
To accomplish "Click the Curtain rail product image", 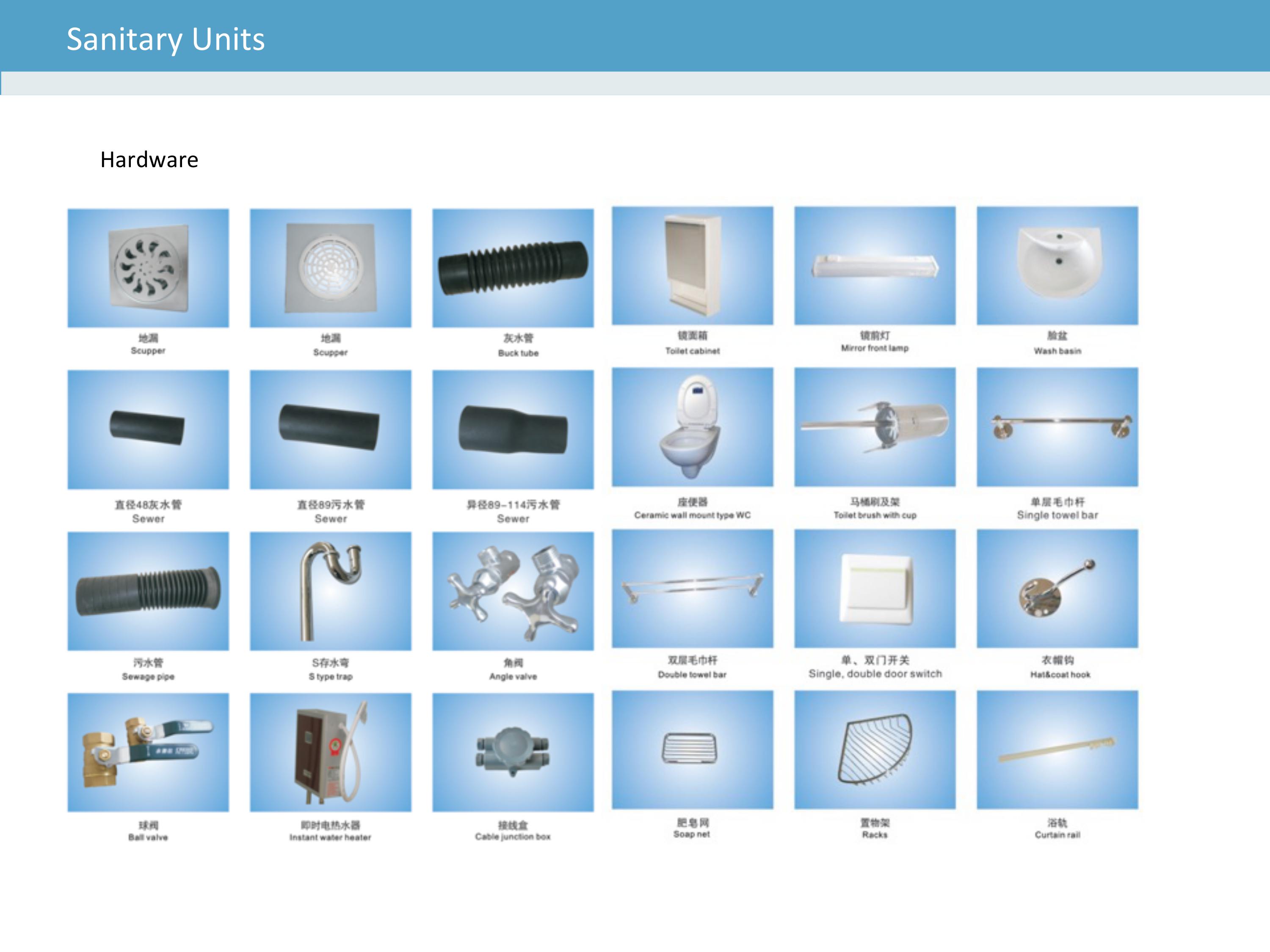I will (x=1057, y=750).
